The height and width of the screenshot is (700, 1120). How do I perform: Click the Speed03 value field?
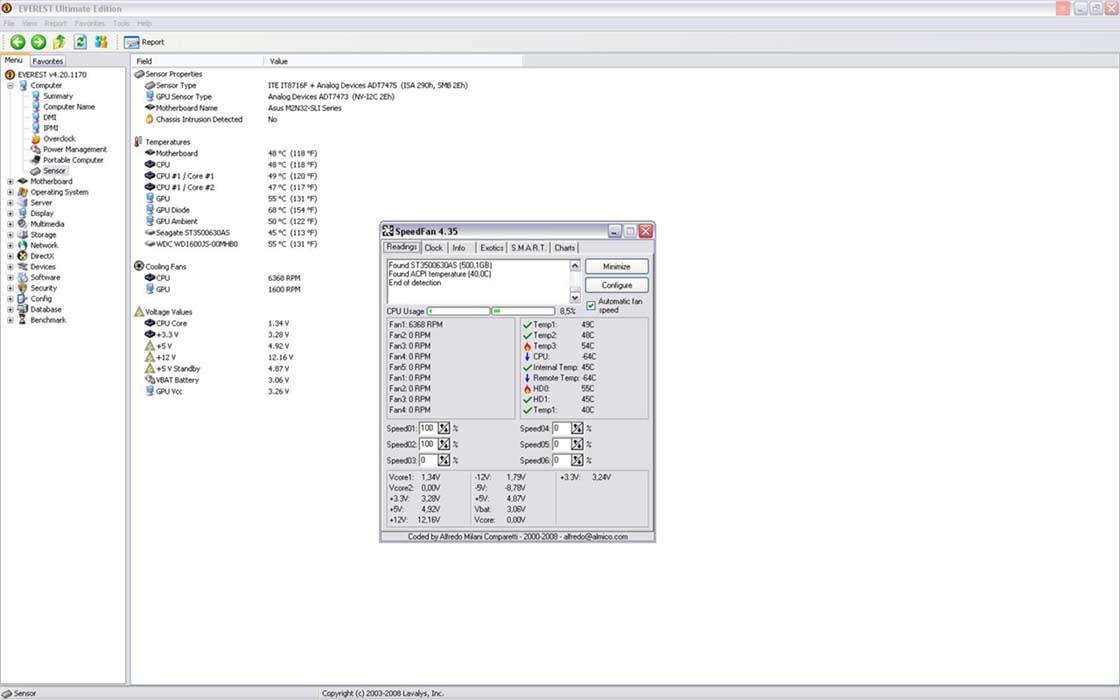coord(428,460)
